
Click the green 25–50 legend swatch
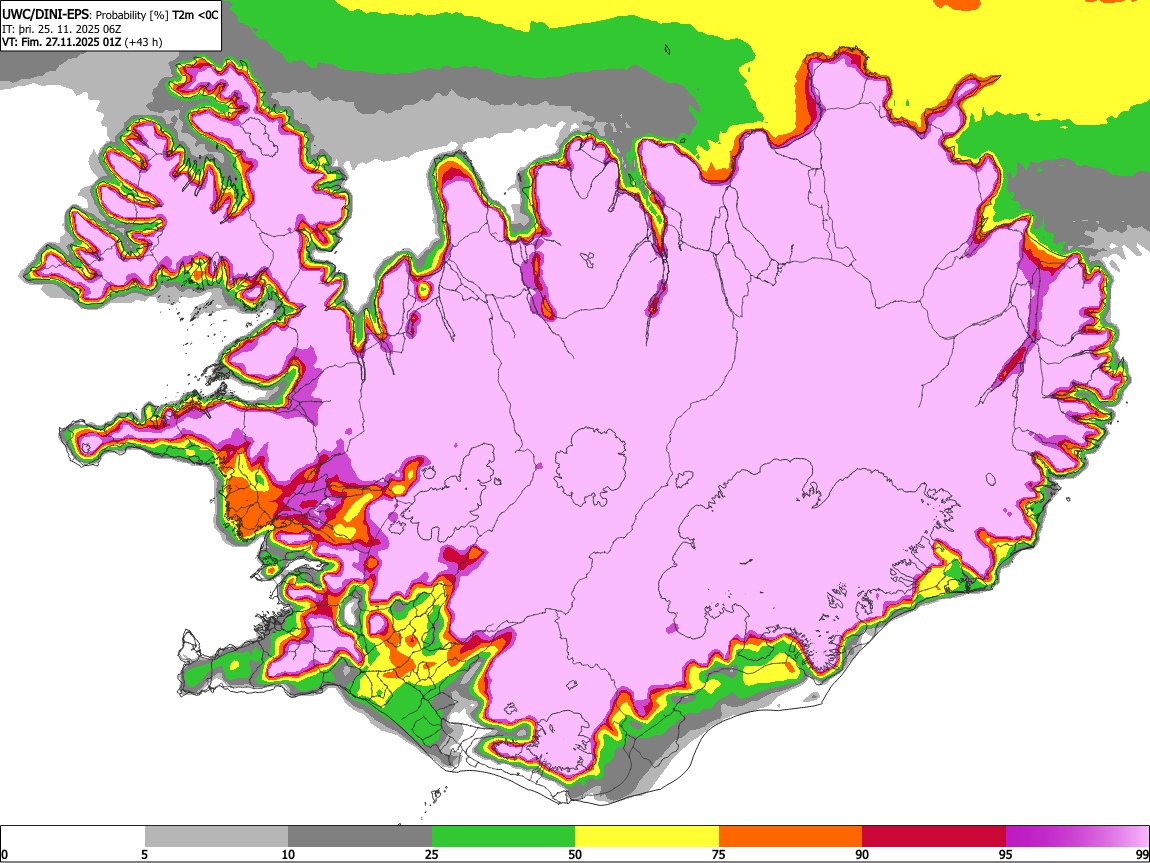(x=503, y=837)
